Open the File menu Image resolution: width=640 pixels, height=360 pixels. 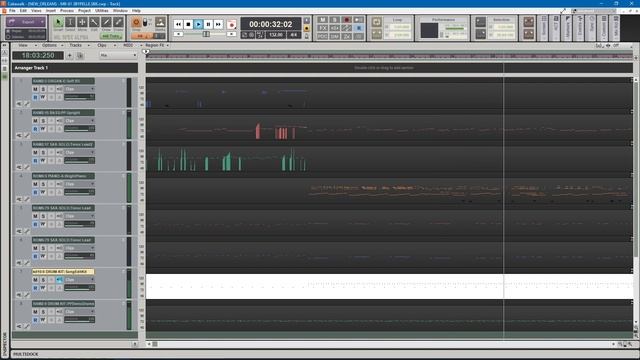click(x=12, y=11)
